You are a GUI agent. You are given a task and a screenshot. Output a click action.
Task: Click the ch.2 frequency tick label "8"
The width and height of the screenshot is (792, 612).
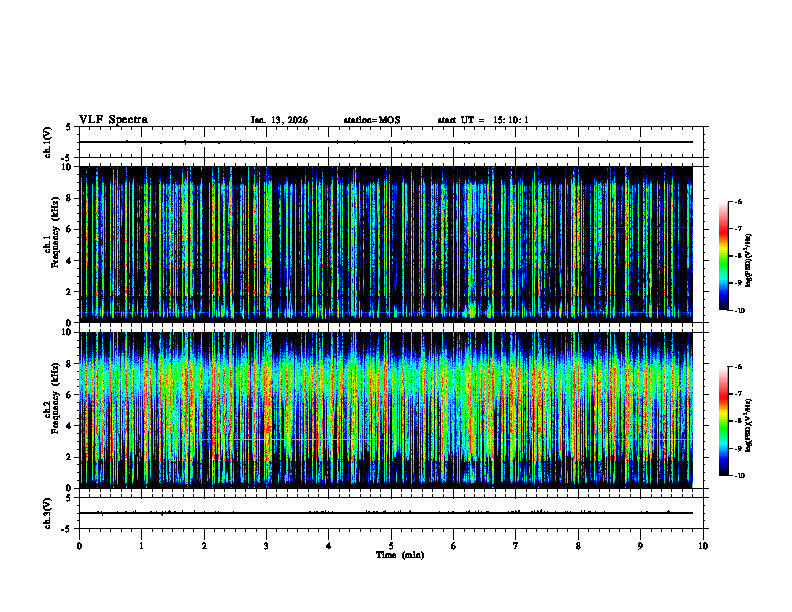pyautogui.click(x=69, y=364)
